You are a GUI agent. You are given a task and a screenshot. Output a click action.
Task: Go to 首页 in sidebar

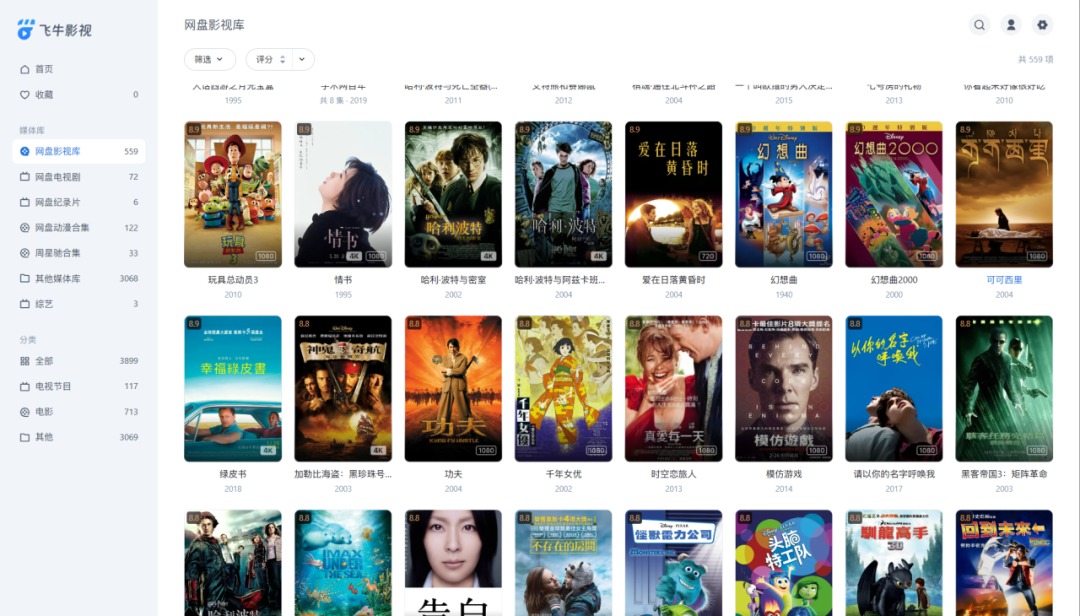tap(79, 69)
